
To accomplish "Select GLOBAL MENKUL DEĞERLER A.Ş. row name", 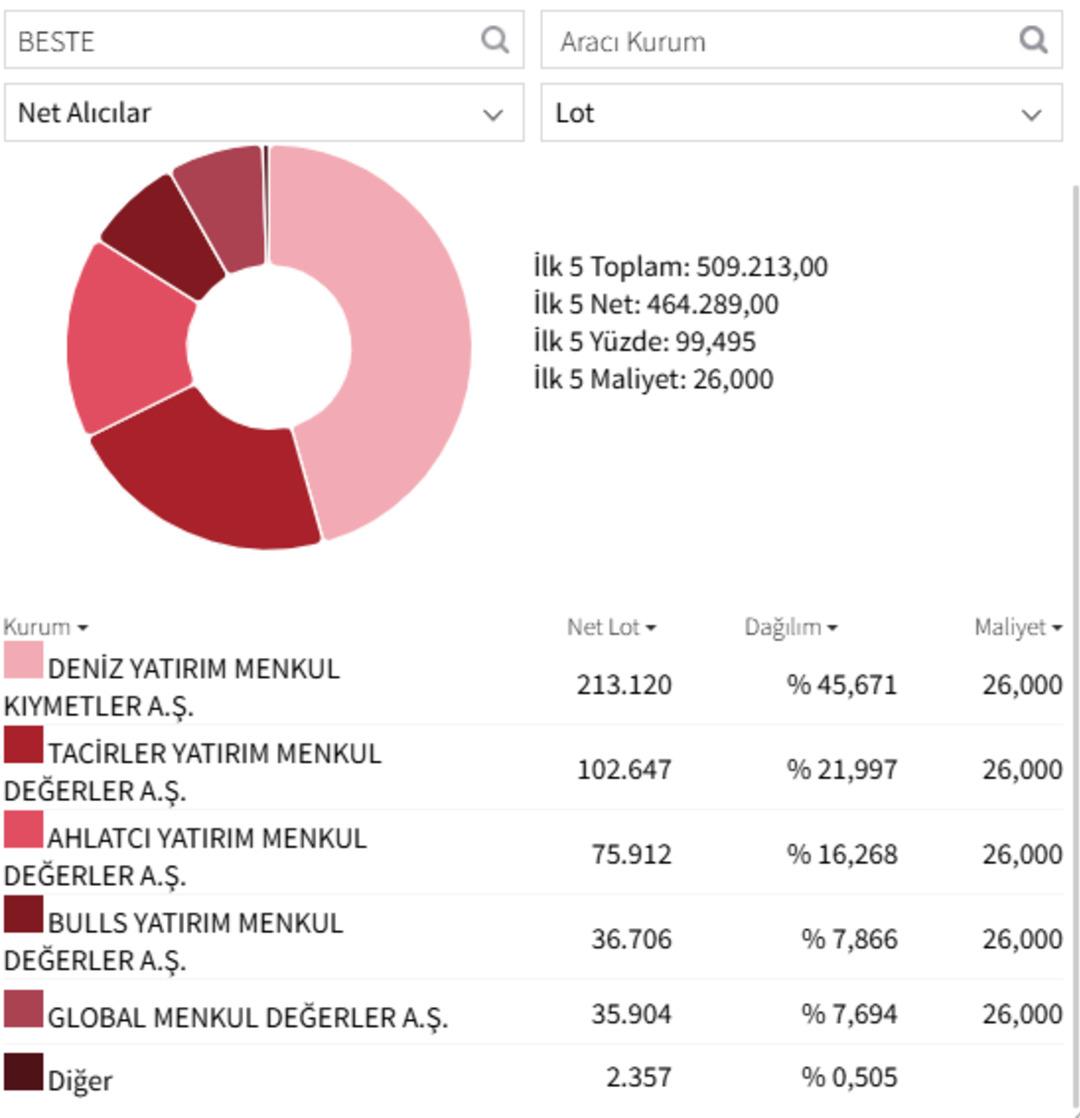I will [247, 1017].
